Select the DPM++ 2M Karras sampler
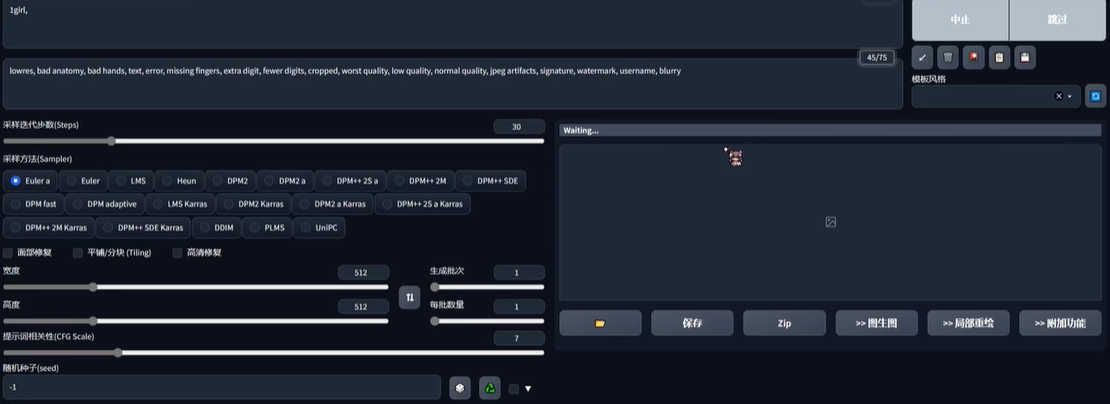The image size is (1110, 404). pos(50,228)
